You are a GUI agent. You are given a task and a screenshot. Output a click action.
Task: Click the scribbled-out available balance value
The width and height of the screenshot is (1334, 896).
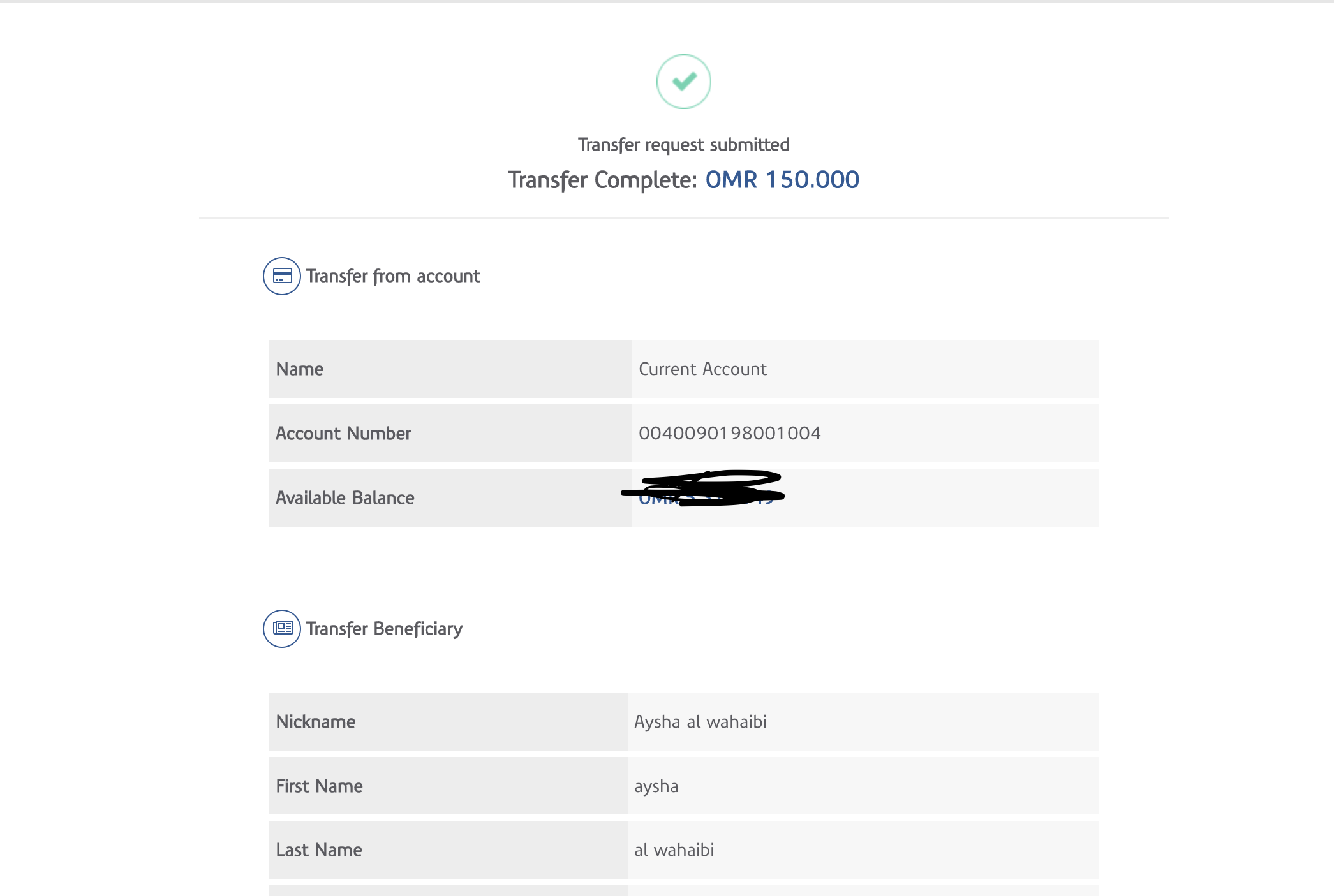705,490
